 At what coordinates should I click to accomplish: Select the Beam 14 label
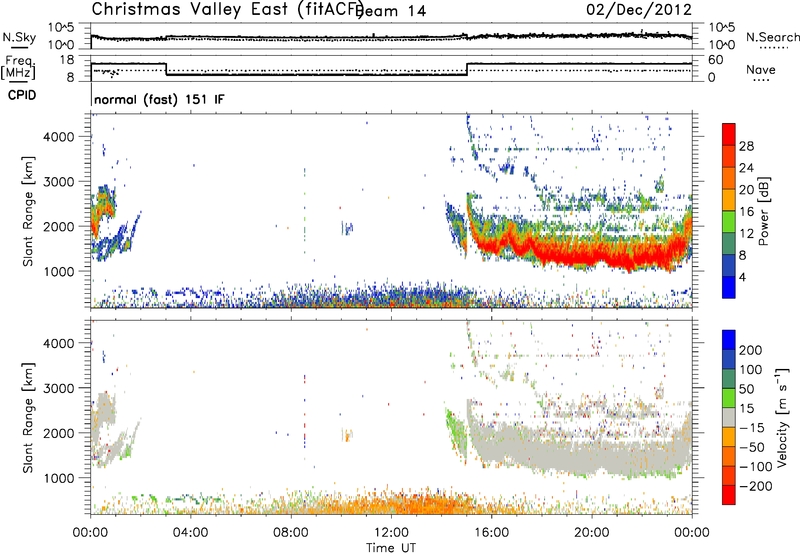[x=392, y=11]
